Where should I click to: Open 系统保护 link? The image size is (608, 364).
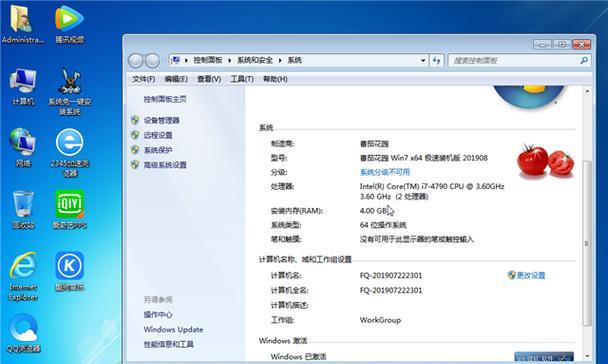pos(158,150)
